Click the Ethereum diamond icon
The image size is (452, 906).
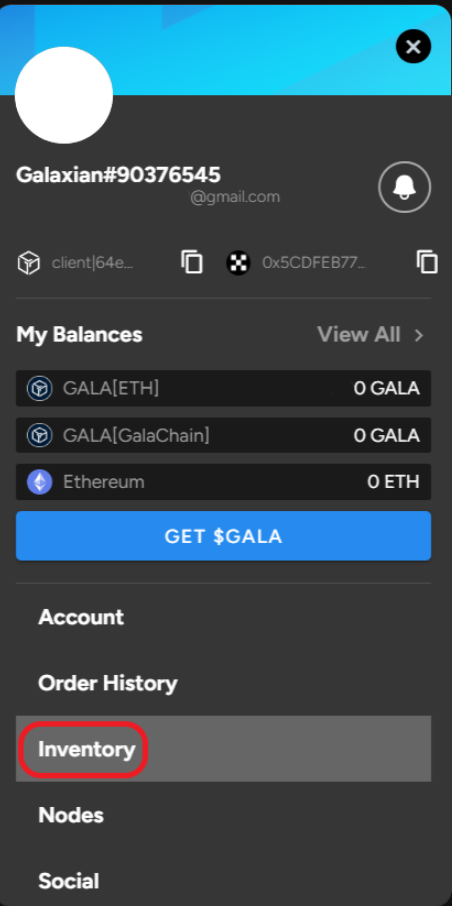[39, 482]
